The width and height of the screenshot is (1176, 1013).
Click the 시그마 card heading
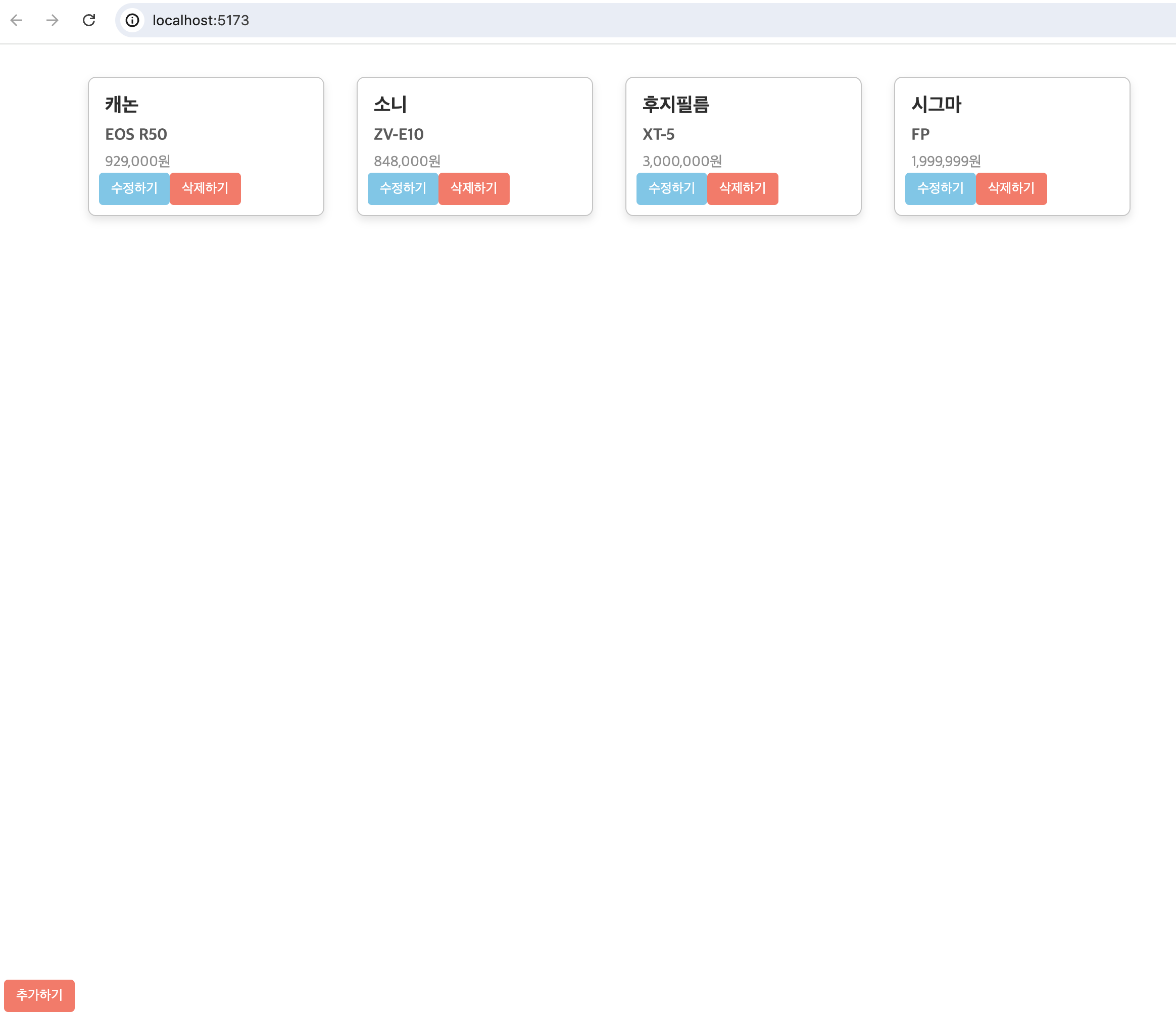point(936,105)
